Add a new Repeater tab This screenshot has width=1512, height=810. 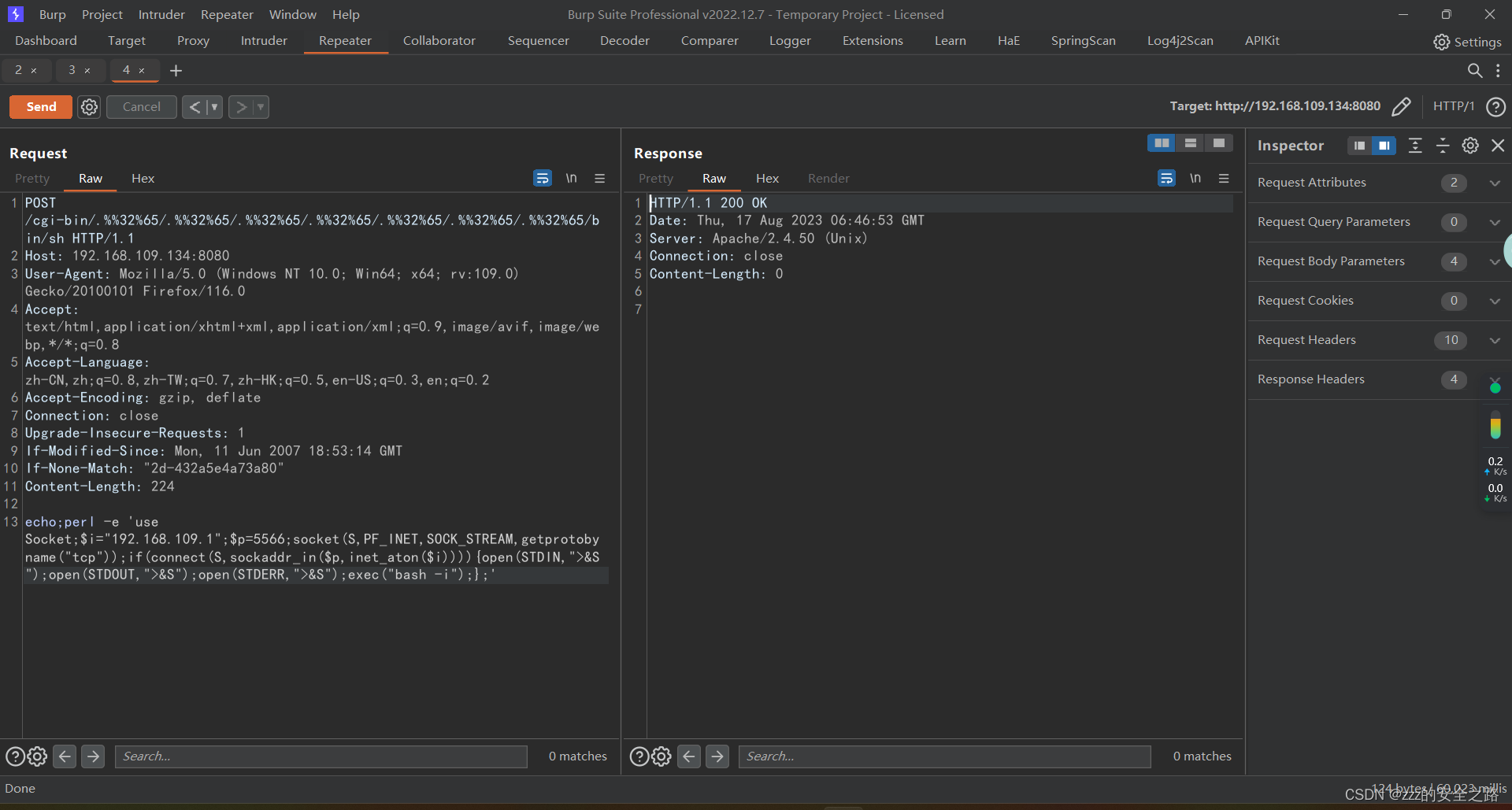(x=176, y=71)
